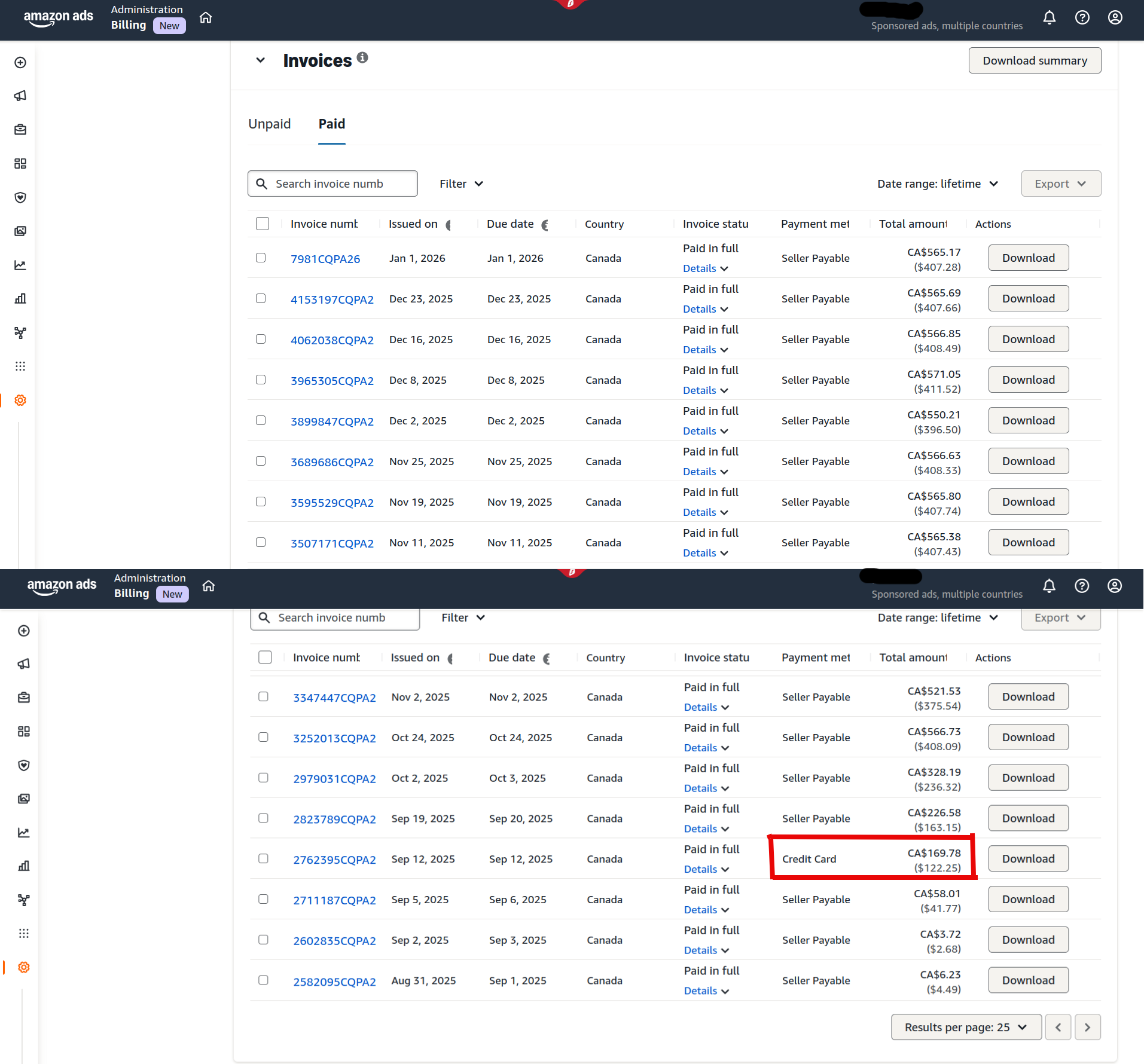Select the Paid tab

pyautogui.click(x=331, y=124)
